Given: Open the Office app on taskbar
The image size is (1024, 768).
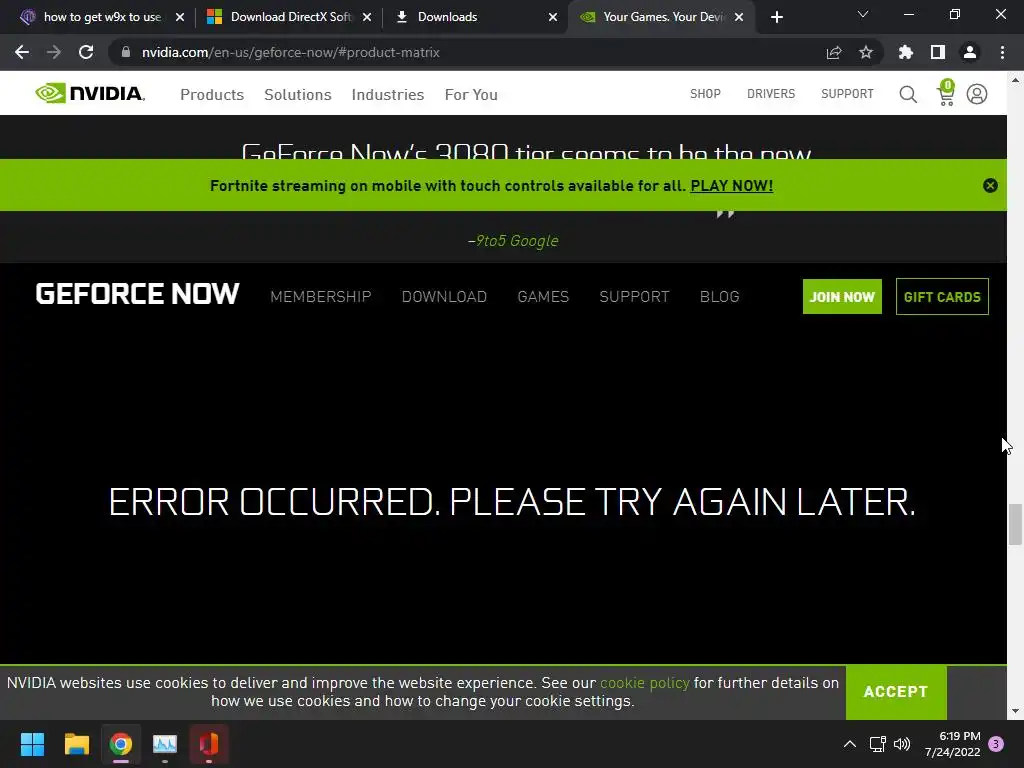Looking at the screenshot, I should tap(209, 744).
